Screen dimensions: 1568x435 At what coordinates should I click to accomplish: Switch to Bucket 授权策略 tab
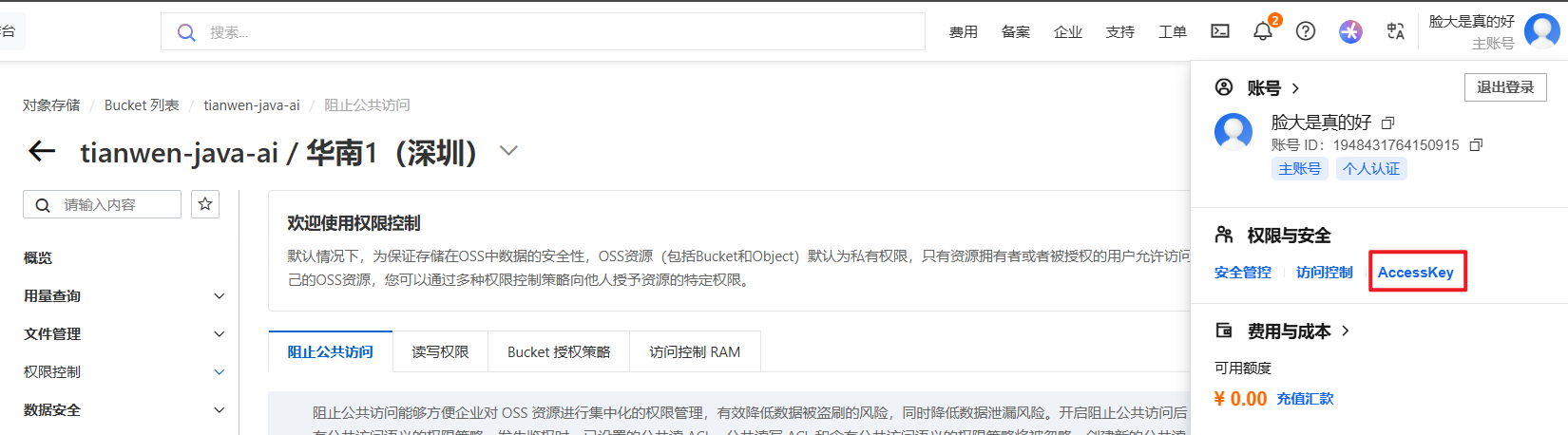(x=559, y=351)
